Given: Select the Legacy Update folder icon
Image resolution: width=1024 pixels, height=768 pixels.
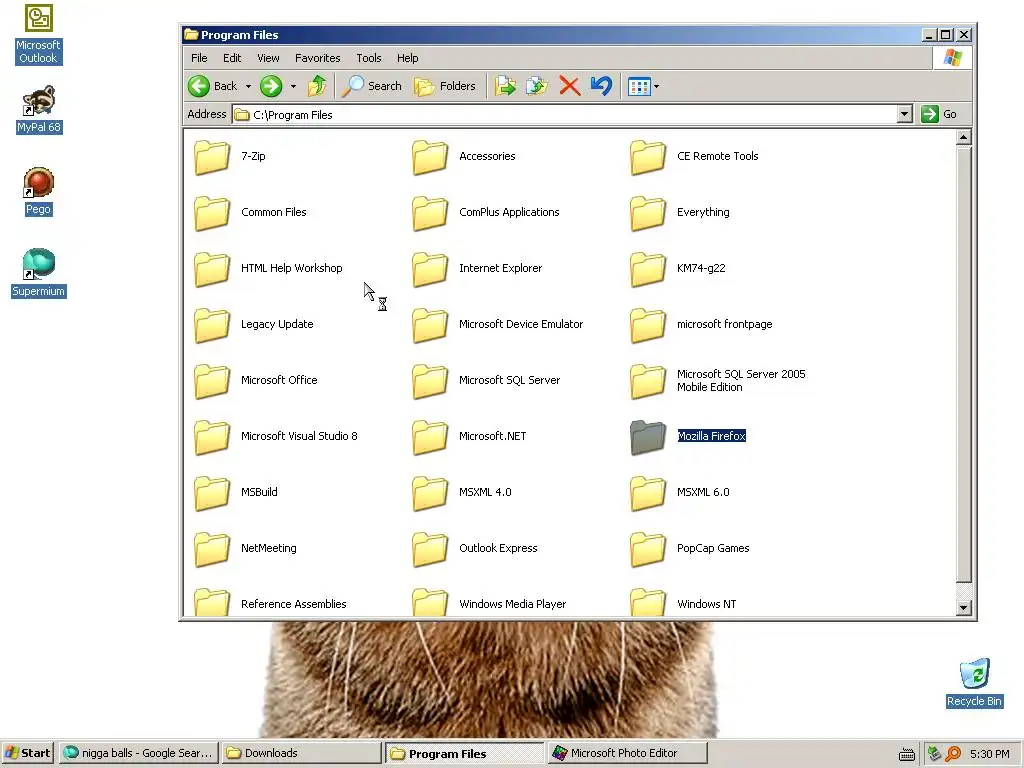Looking at the screenshot, I should coord(212,325).
